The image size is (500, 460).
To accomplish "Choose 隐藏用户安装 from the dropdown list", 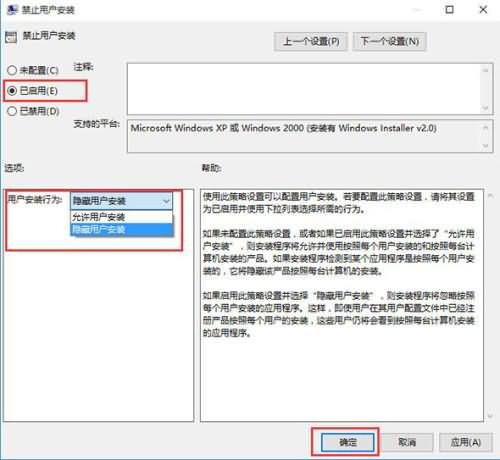I will click(x=121, y=229).
